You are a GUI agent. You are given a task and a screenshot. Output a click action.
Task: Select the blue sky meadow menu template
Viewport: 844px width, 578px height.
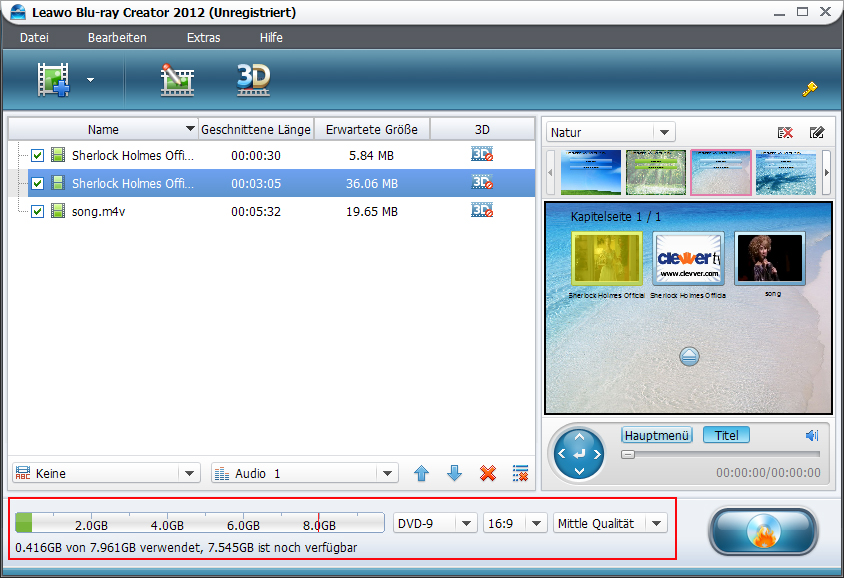tap(590, 172)
